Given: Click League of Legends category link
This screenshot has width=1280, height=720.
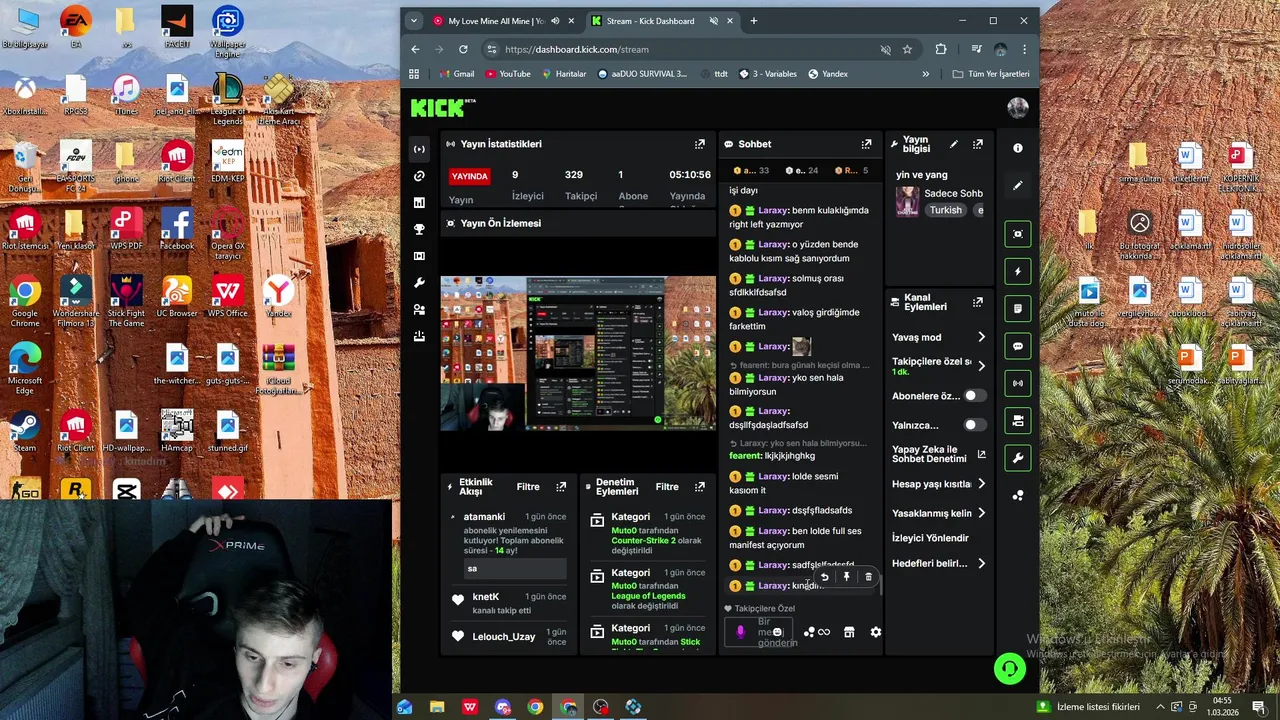Looking at the screenshot, I should (648, 596).
